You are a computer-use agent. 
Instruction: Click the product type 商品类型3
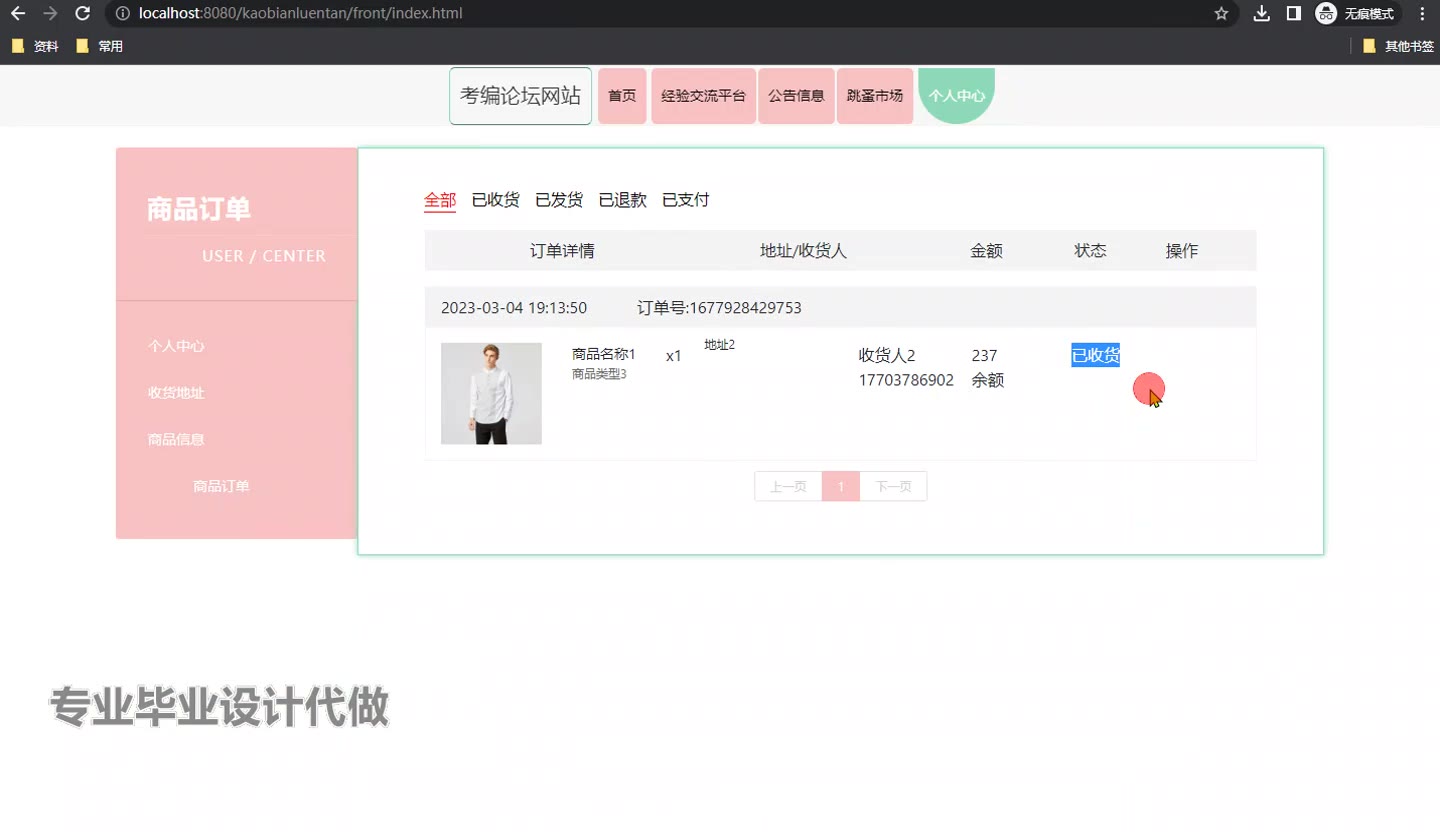(599, 375)
